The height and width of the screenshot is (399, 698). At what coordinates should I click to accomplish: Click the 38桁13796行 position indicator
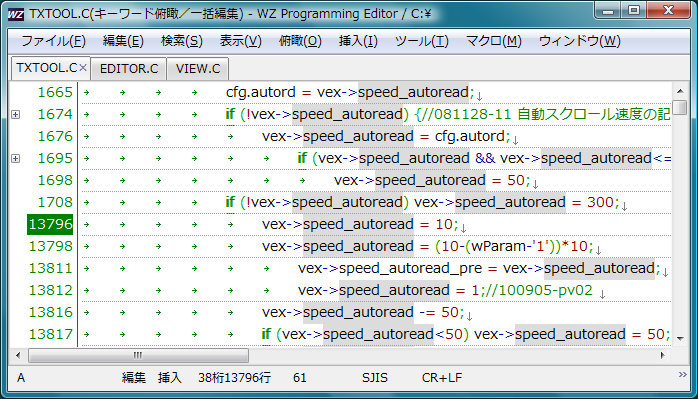coord(234,378)
